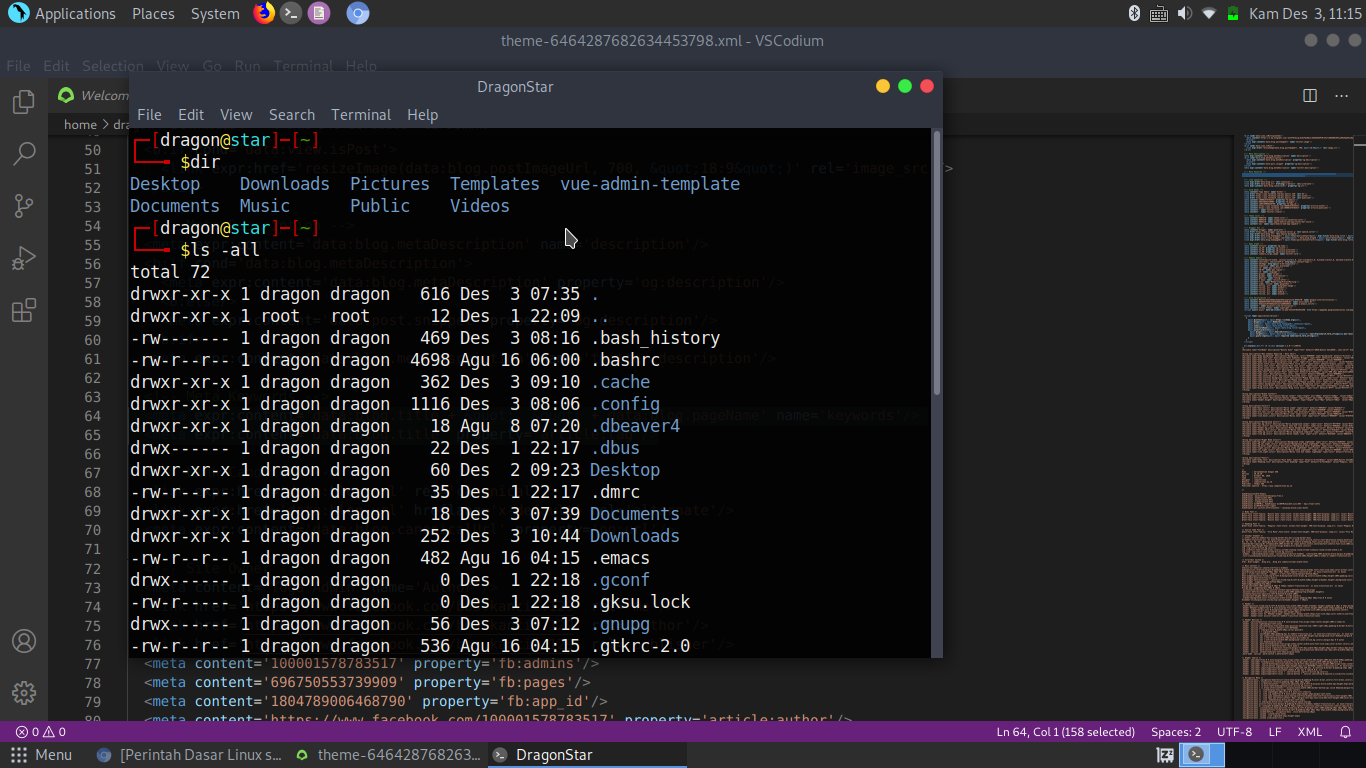The image size is (1366, 768).
Task: Open Search view in VSCodium sidebar
Action: 24,154
